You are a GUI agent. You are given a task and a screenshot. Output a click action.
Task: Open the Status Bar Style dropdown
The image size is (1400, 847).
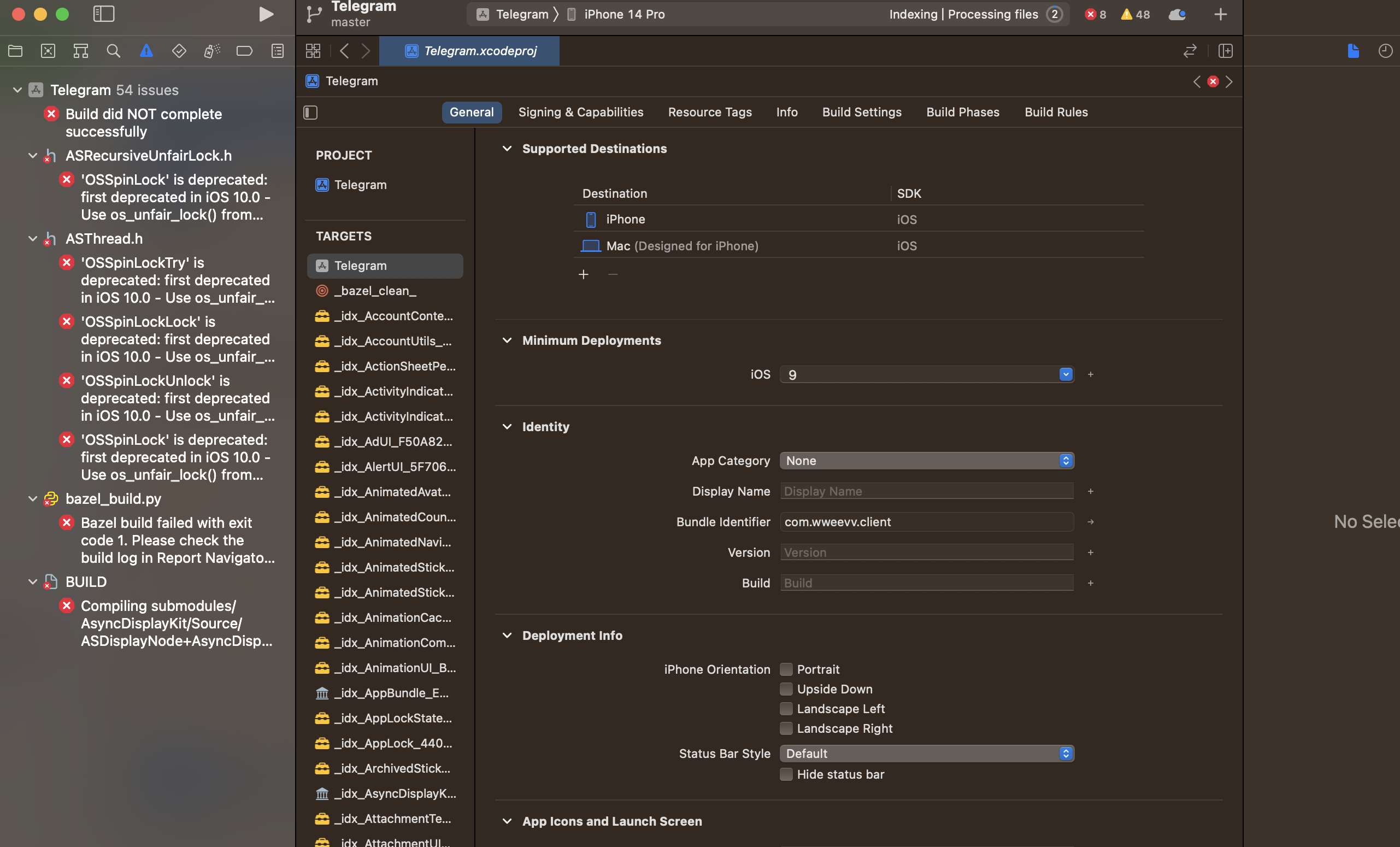pyautogui.click(x=926, y=753)
